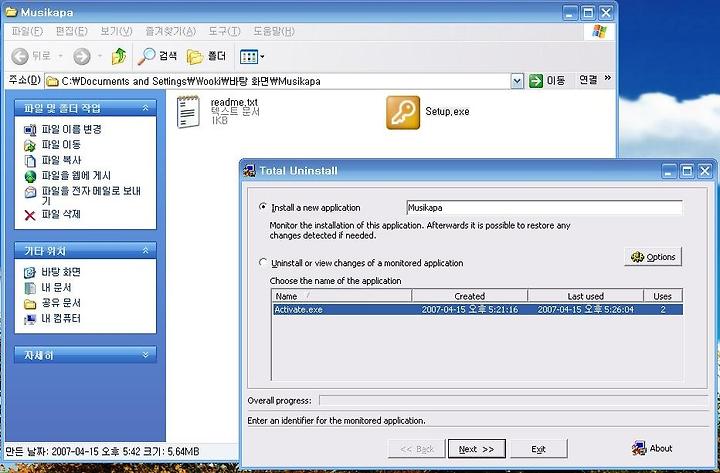Screen dimensions: 720x473
Task: Open the Forward button history dropdown
Action: [x=100, y=56]
